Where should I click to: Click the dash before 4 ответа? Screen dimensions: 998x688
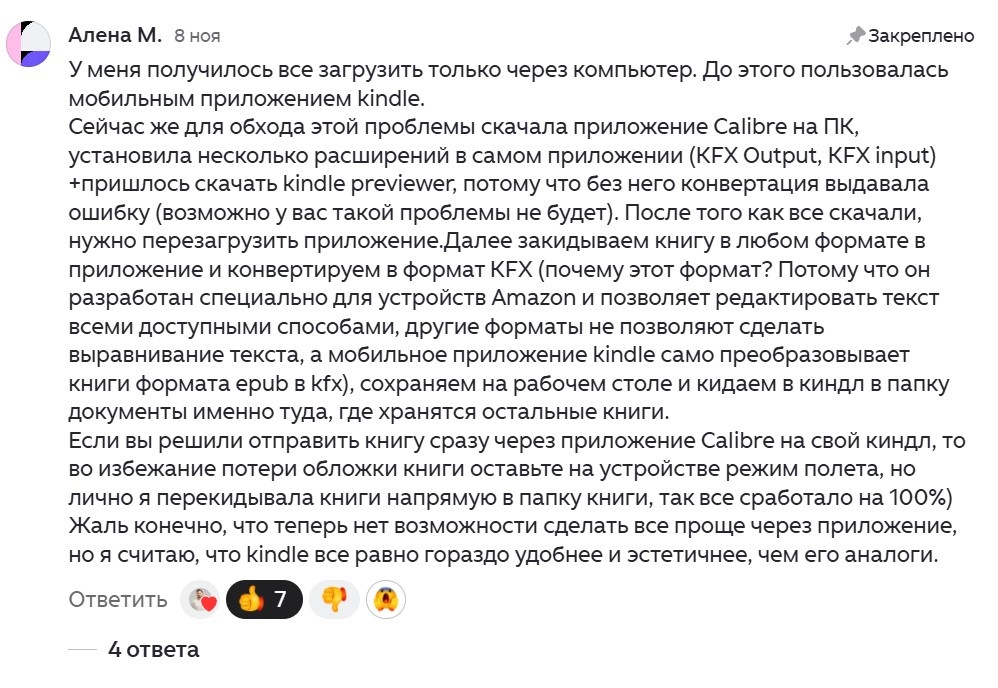click(x=82, y=651)
